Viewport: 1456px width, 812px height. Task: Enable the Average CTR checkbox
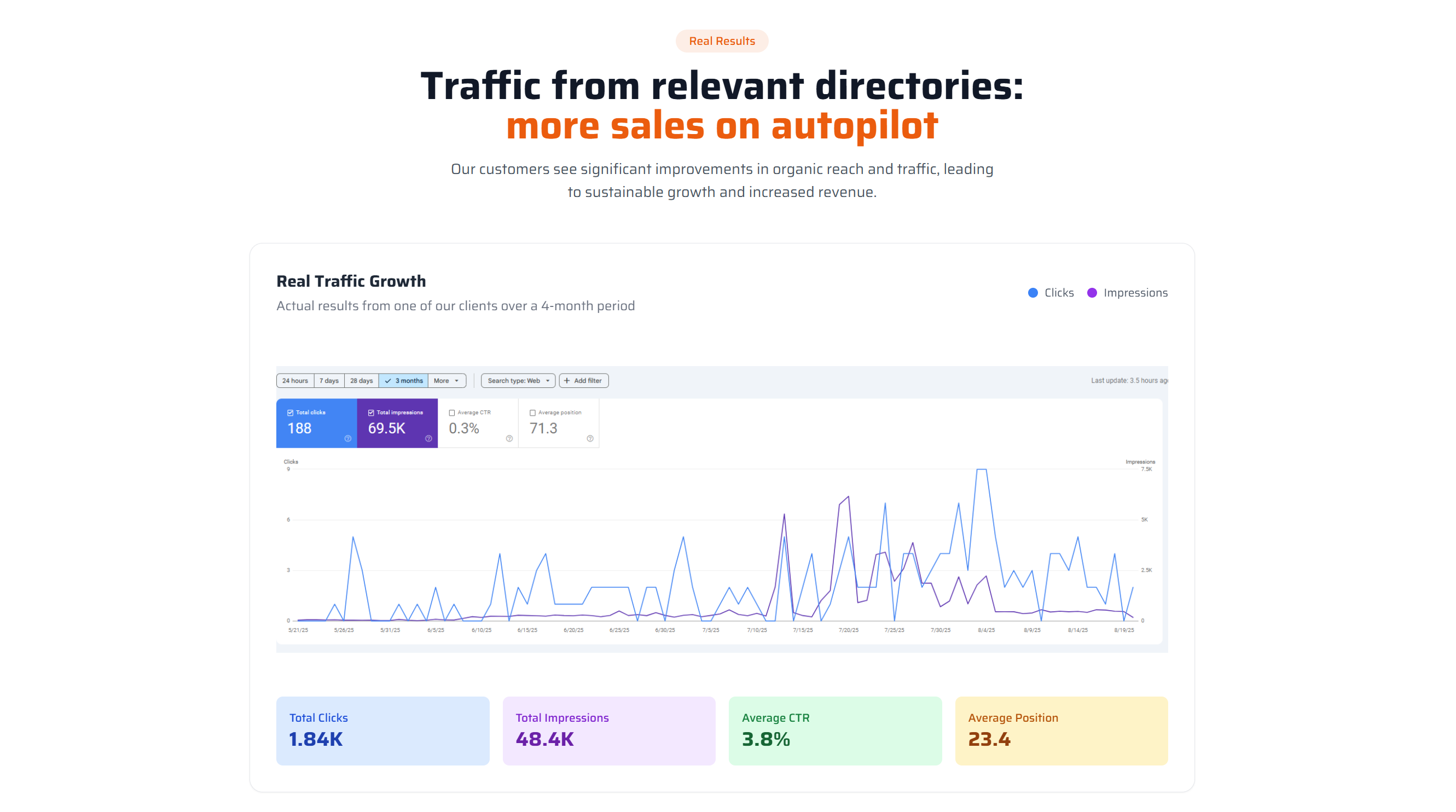pyautogui.click(x=451, y=413)
